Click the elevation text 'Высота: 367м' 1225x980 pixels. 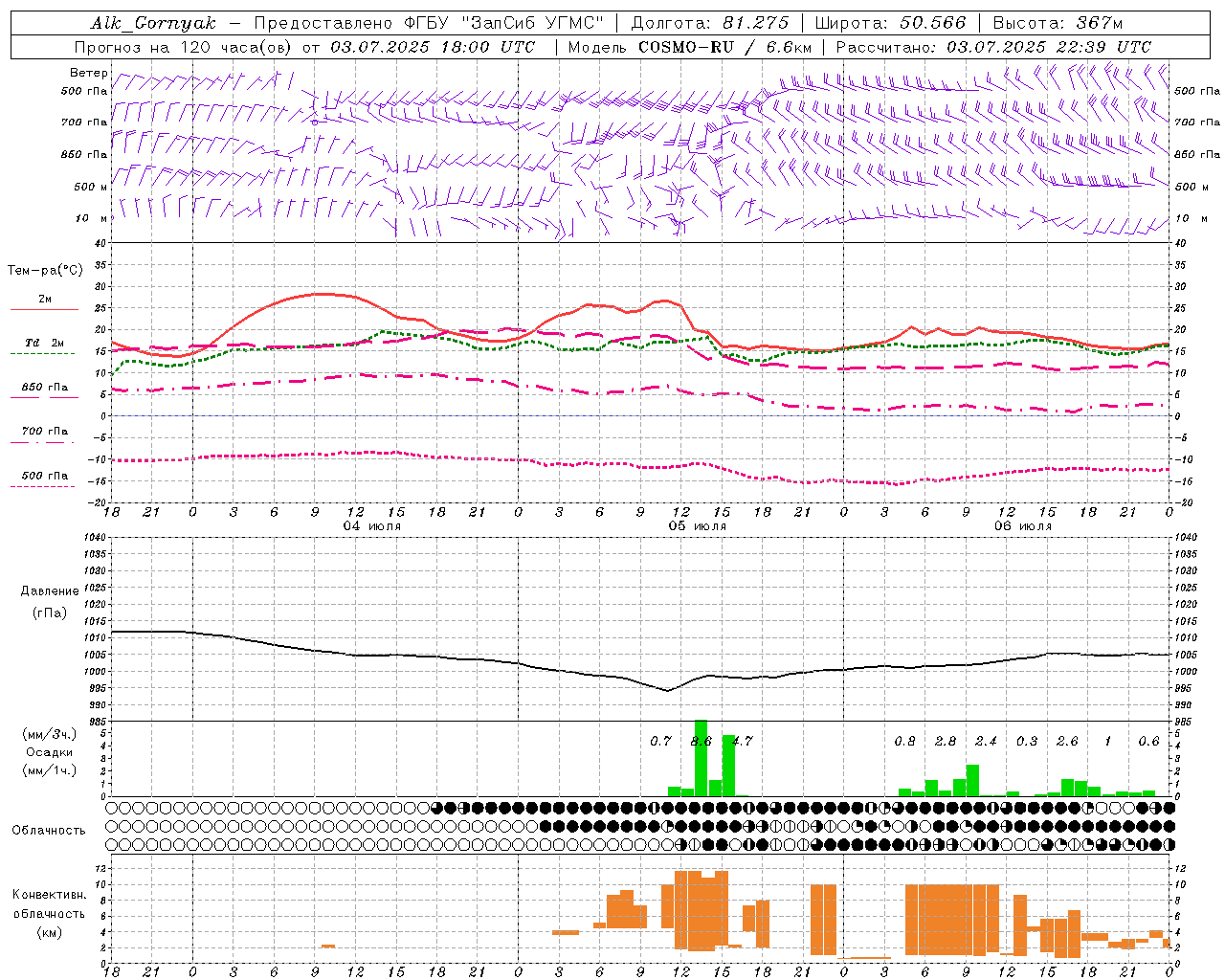1058,23
